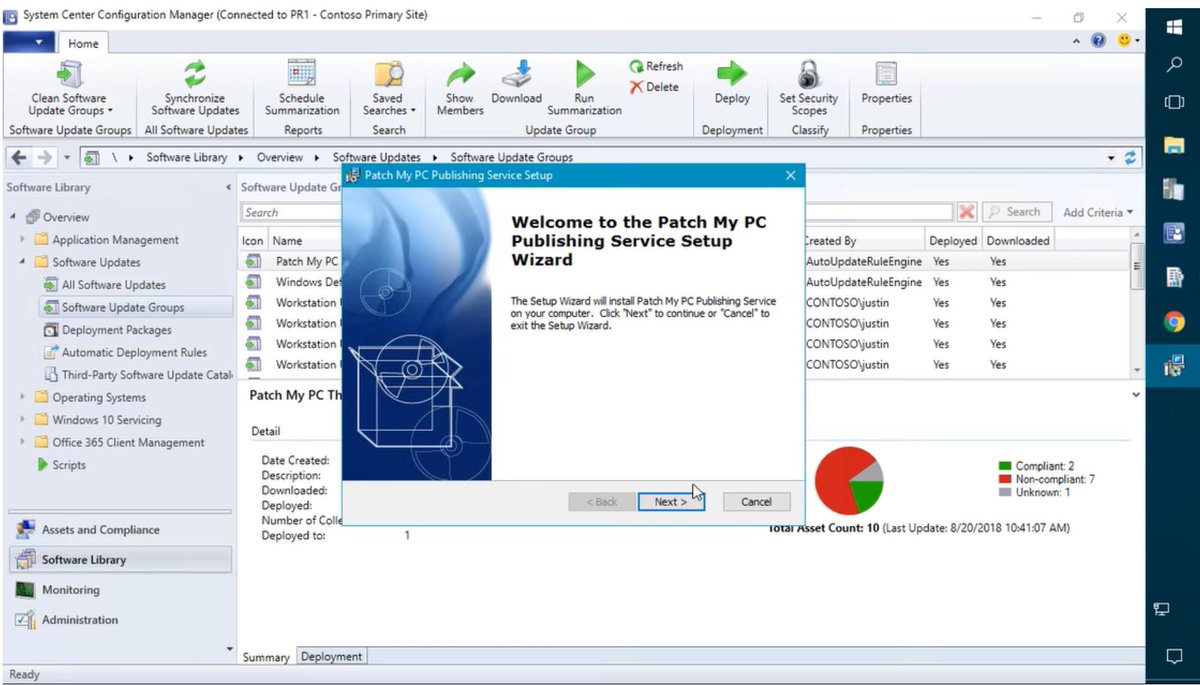Open the blue application menu dropdown
The image size is (1200, 685).
(29, 42)
